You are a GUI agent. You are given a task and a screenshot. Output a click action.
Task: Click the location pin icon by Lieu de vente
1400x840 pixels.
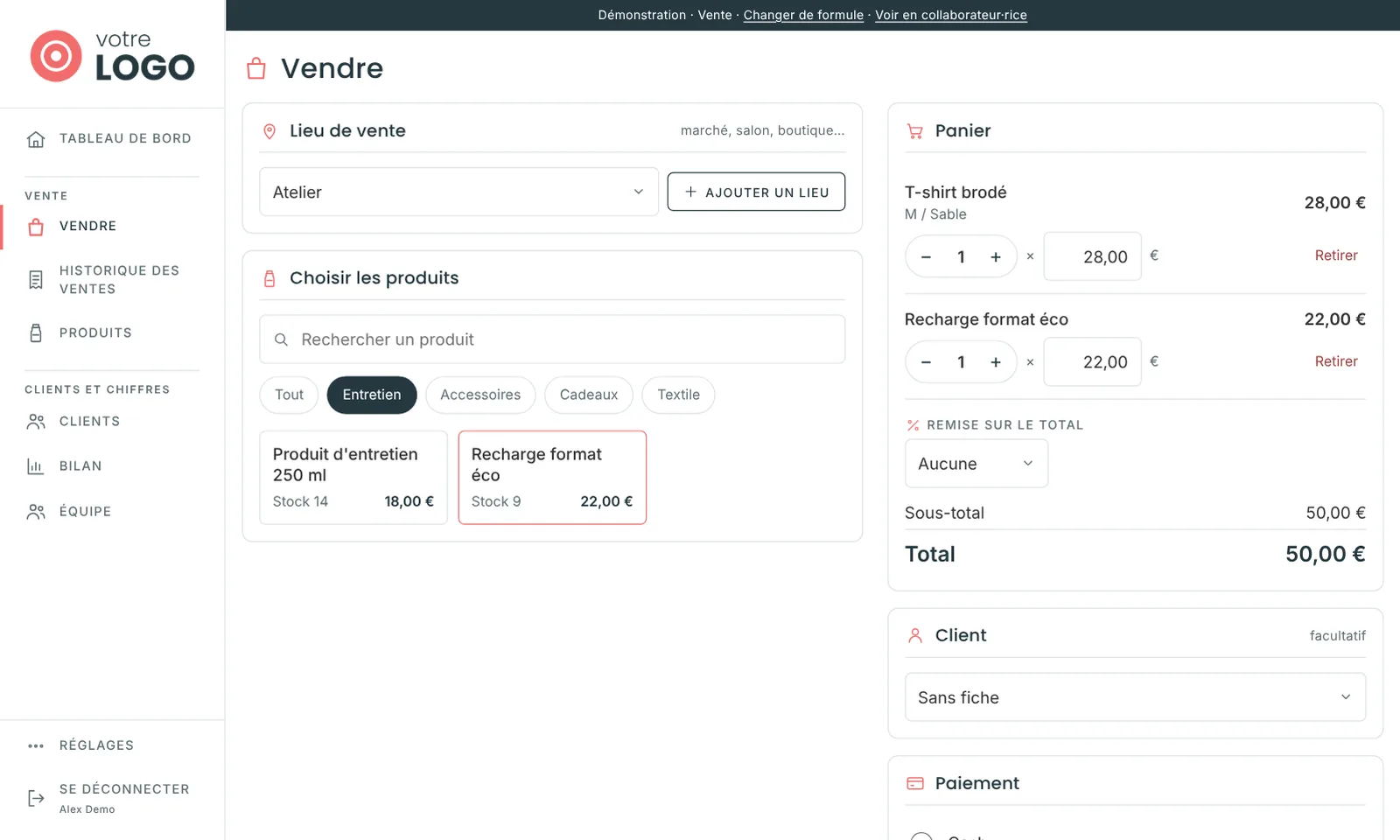click(x=269, y=131)
